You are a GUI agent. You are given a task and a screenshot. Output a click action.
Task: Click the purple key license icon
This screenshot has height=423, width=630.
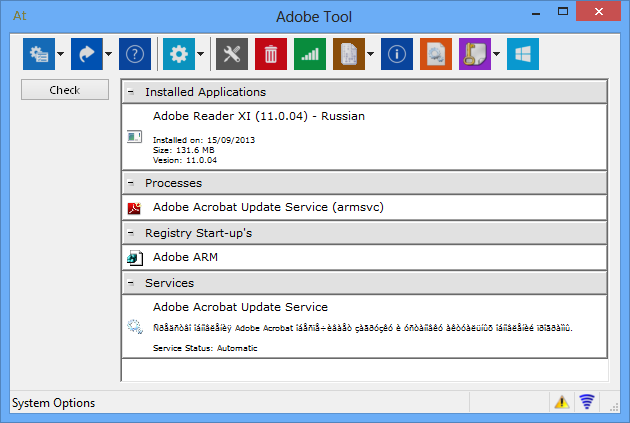pos(475,54)
